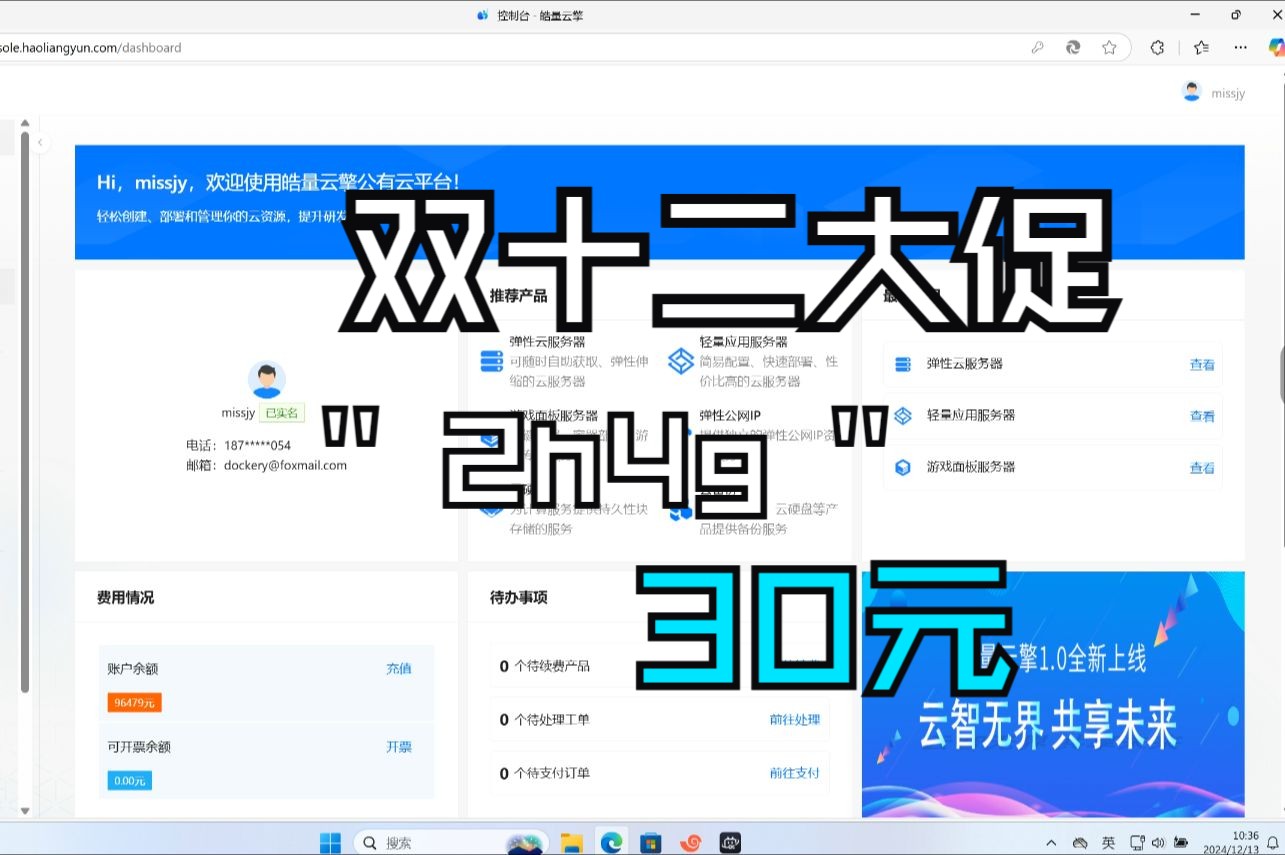1285x855 pixels.
Task: Click 充值 next to 账户余额
Action: (x=399, y=668)
